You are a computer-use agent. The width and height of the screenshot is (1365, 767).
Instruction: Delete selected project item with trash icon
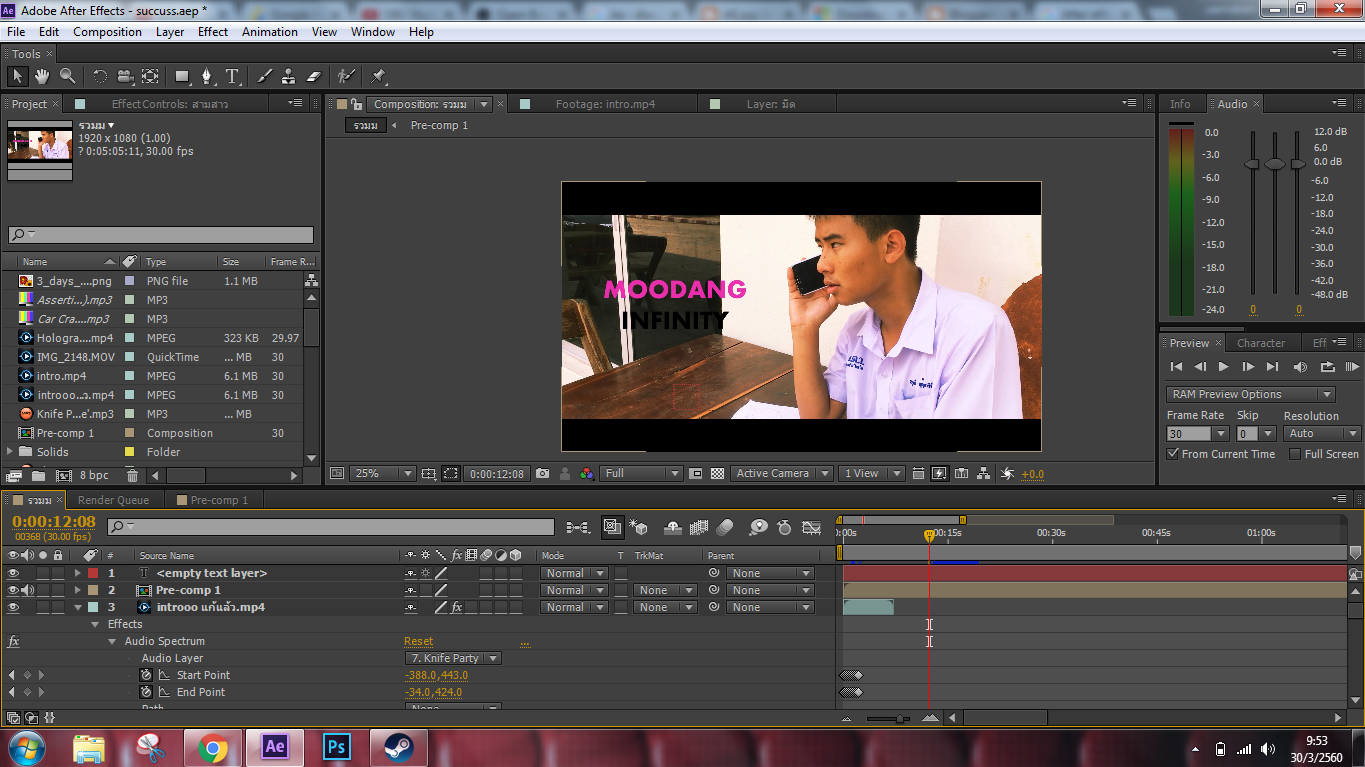pyautogui.click(x=132, y=476)
